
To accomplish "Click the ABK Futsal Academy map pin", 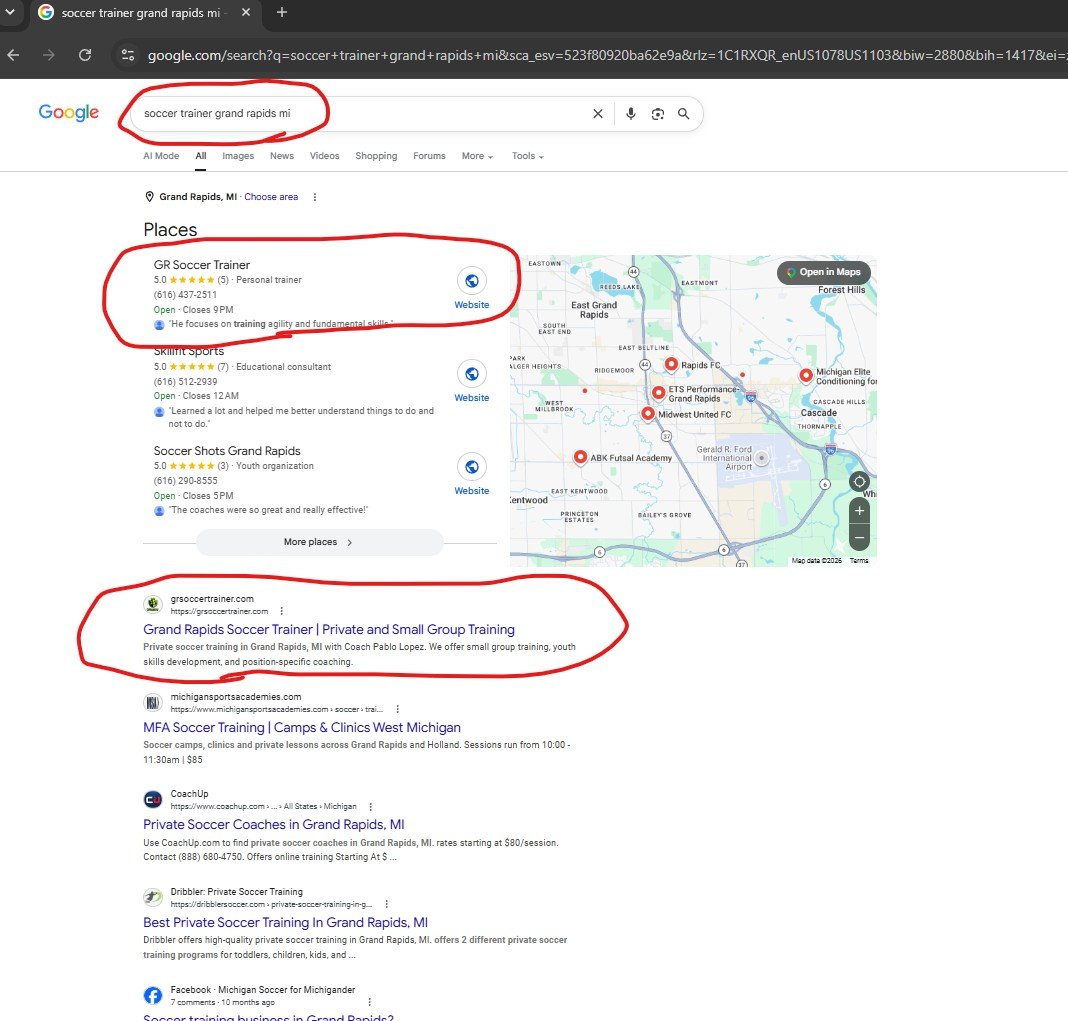I will pyautogui.click(x=580, y=457).
